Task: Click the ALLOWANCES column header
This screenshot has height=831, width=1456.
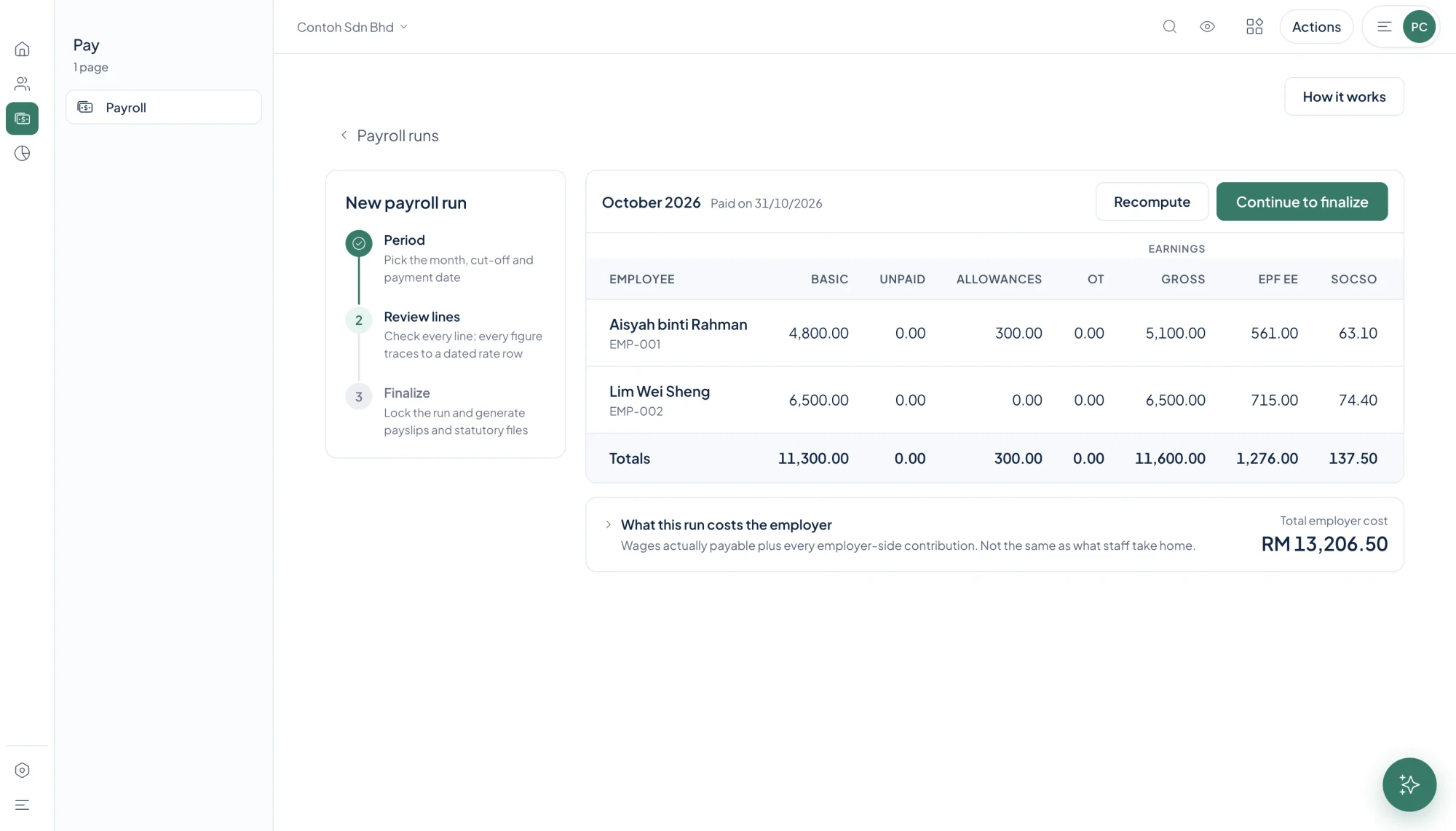Action: tap(999, 279)
